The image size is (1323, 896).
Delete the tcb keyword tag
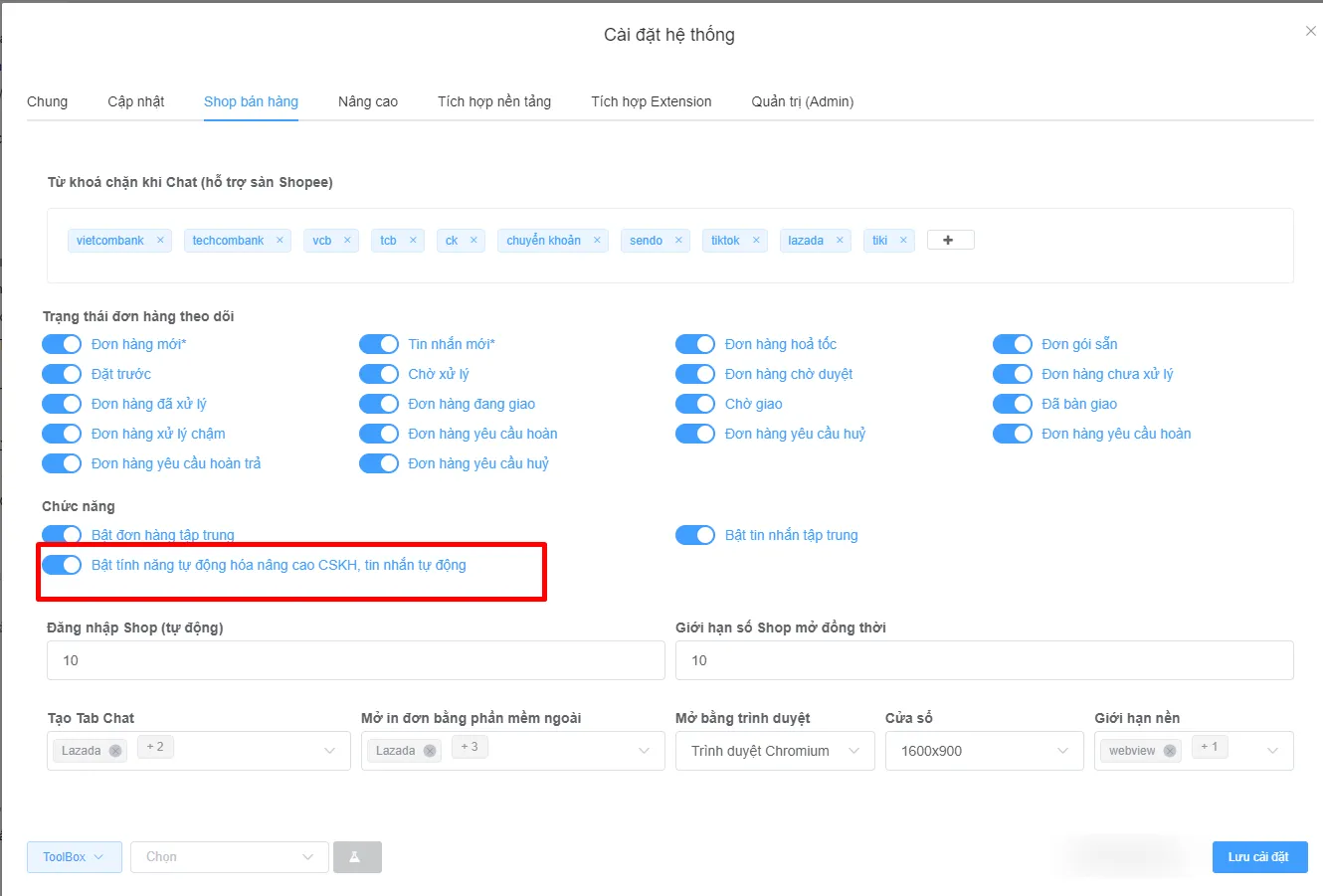click(413, 241)
